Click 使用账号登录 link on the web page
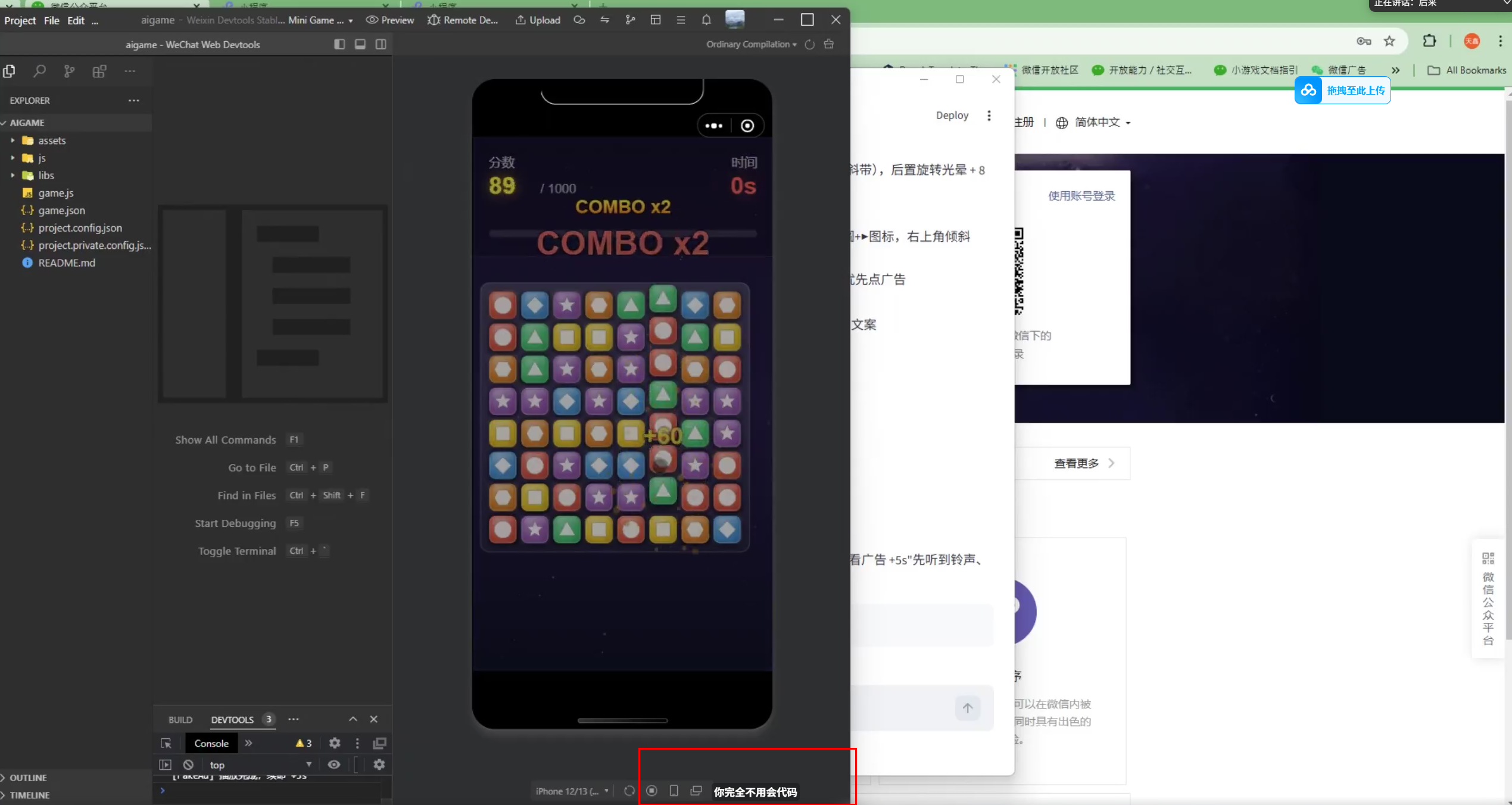Screen dimensions: 1512x805 pos(1081,196)
